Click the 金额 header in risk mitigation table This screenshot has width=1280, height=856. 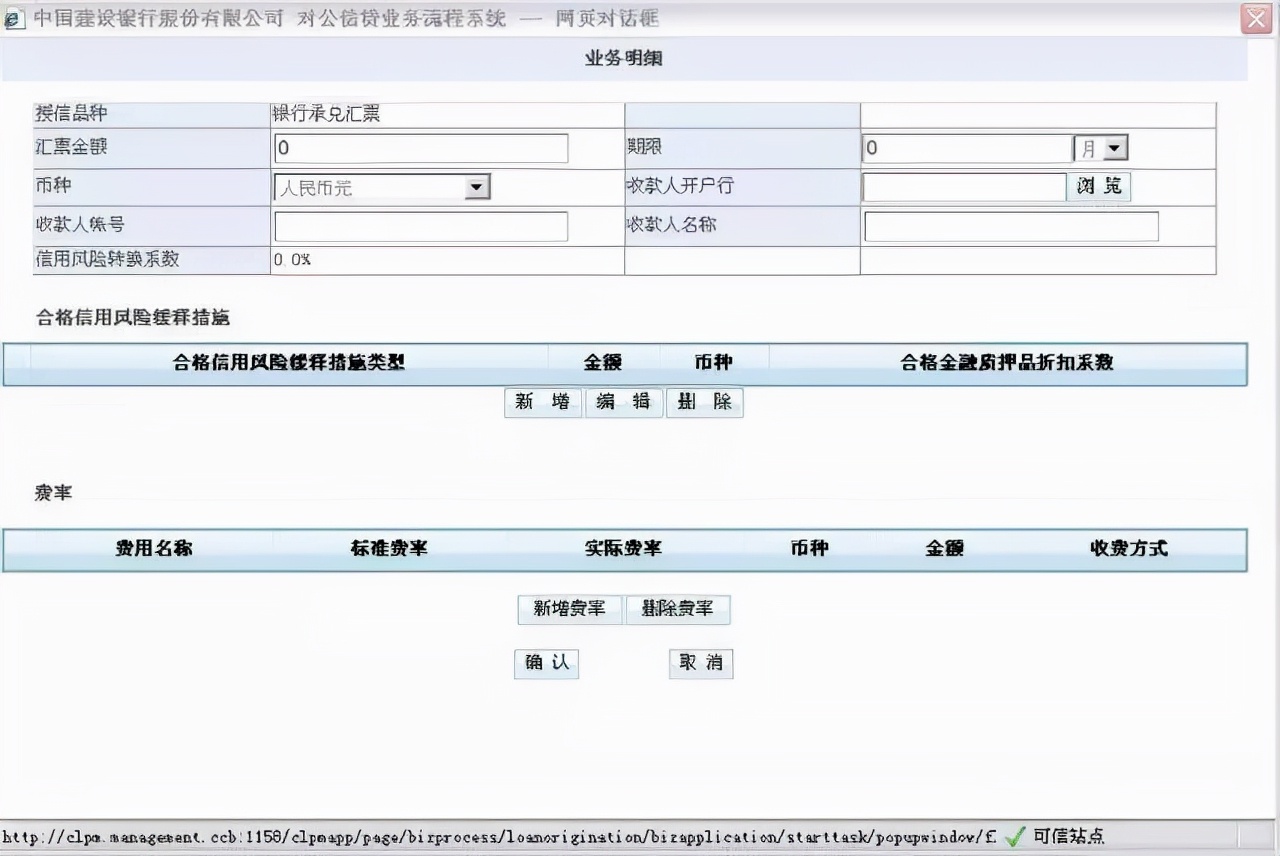(604, 363)
